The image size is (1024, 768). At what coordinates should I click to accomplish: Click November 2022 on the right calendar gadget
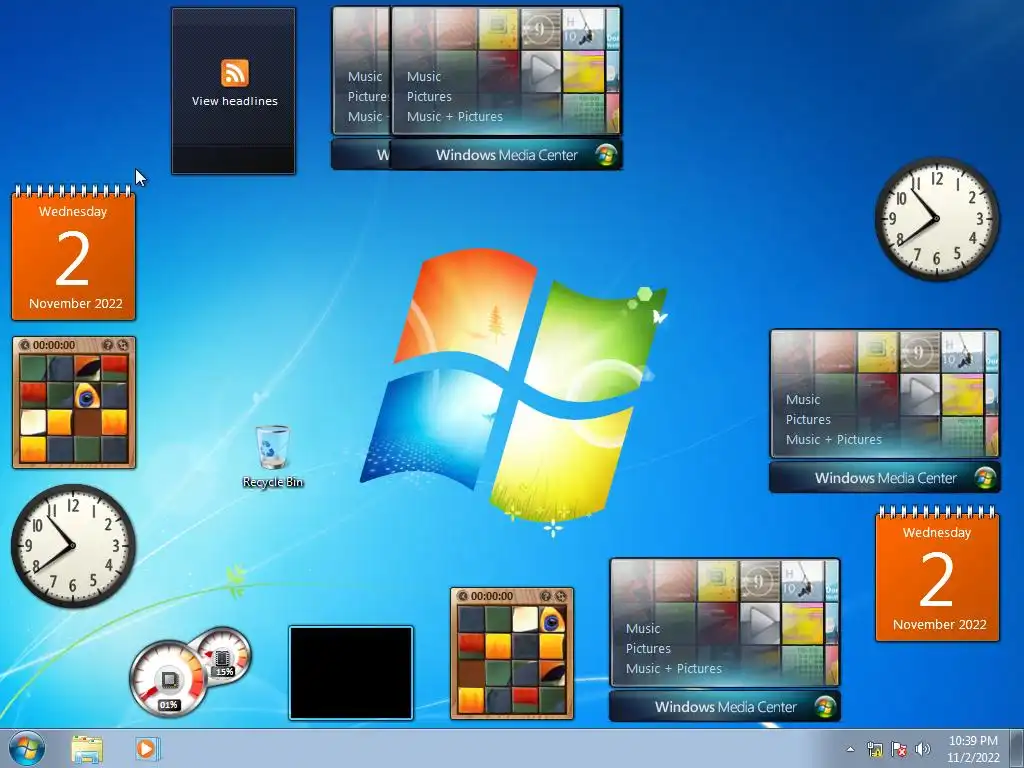click(940, 625)
